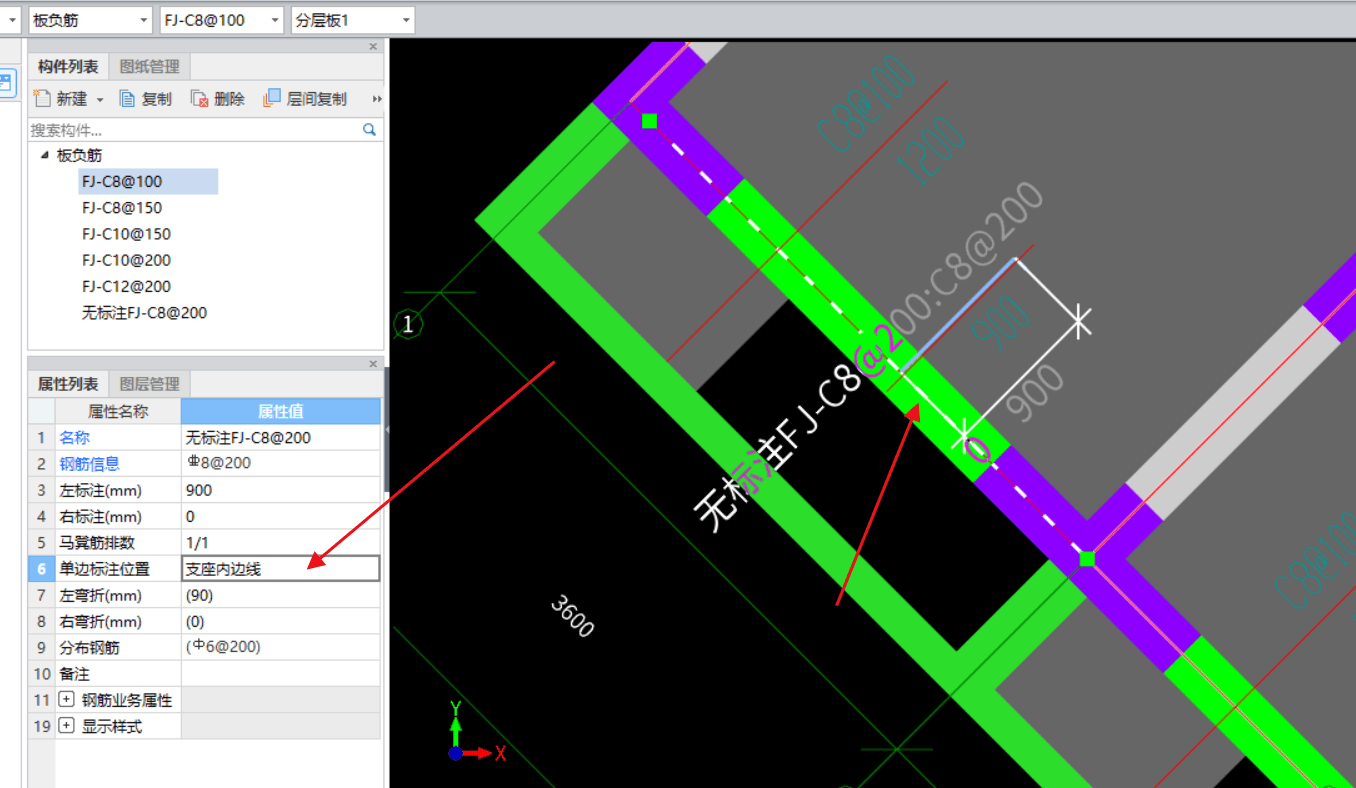
Task: Click the XY coordinate axis icon
Action: point(476,733)
